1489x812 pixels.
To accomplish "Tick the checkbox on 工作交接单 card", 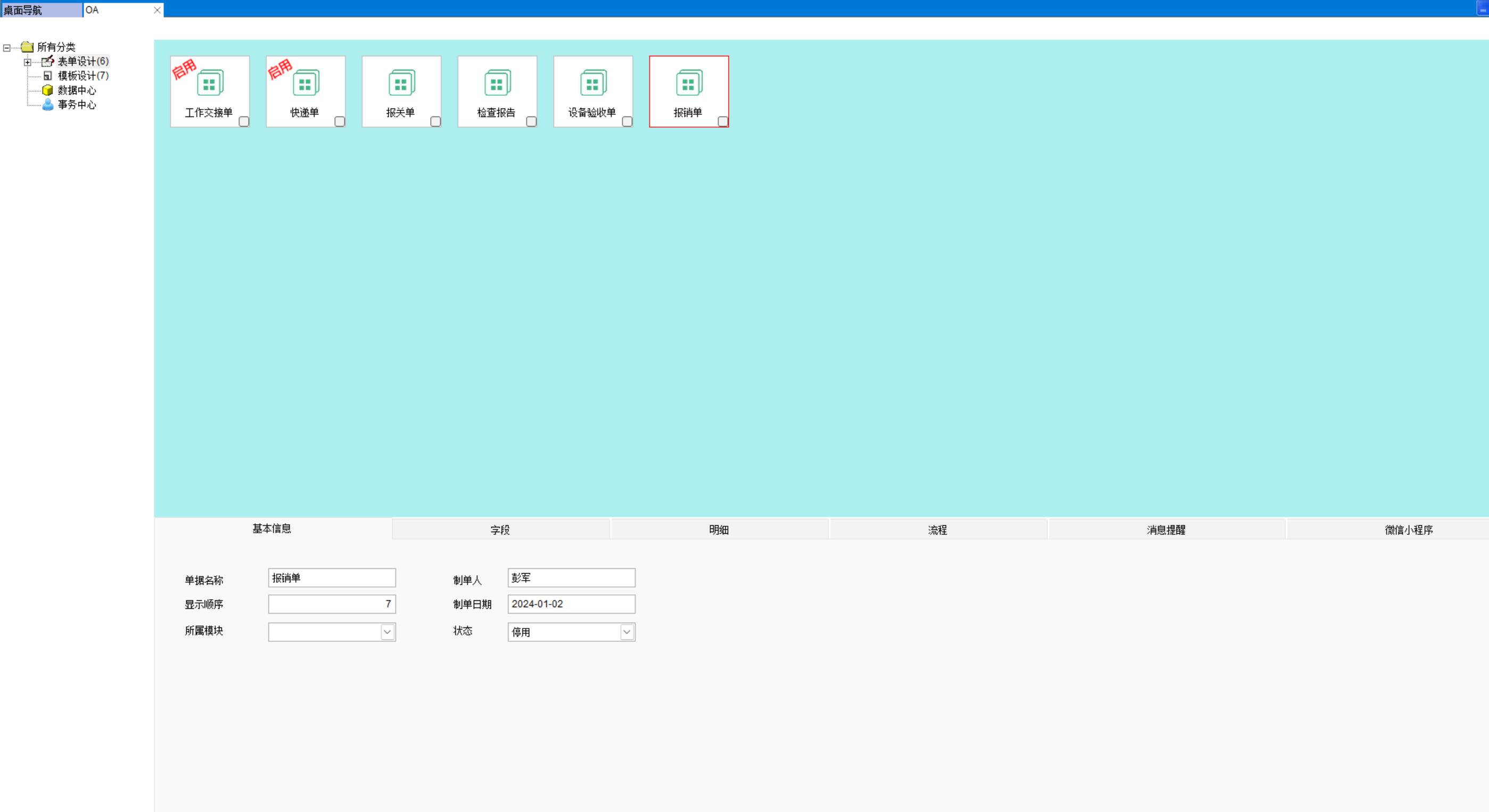I will [x=244, y=121].
